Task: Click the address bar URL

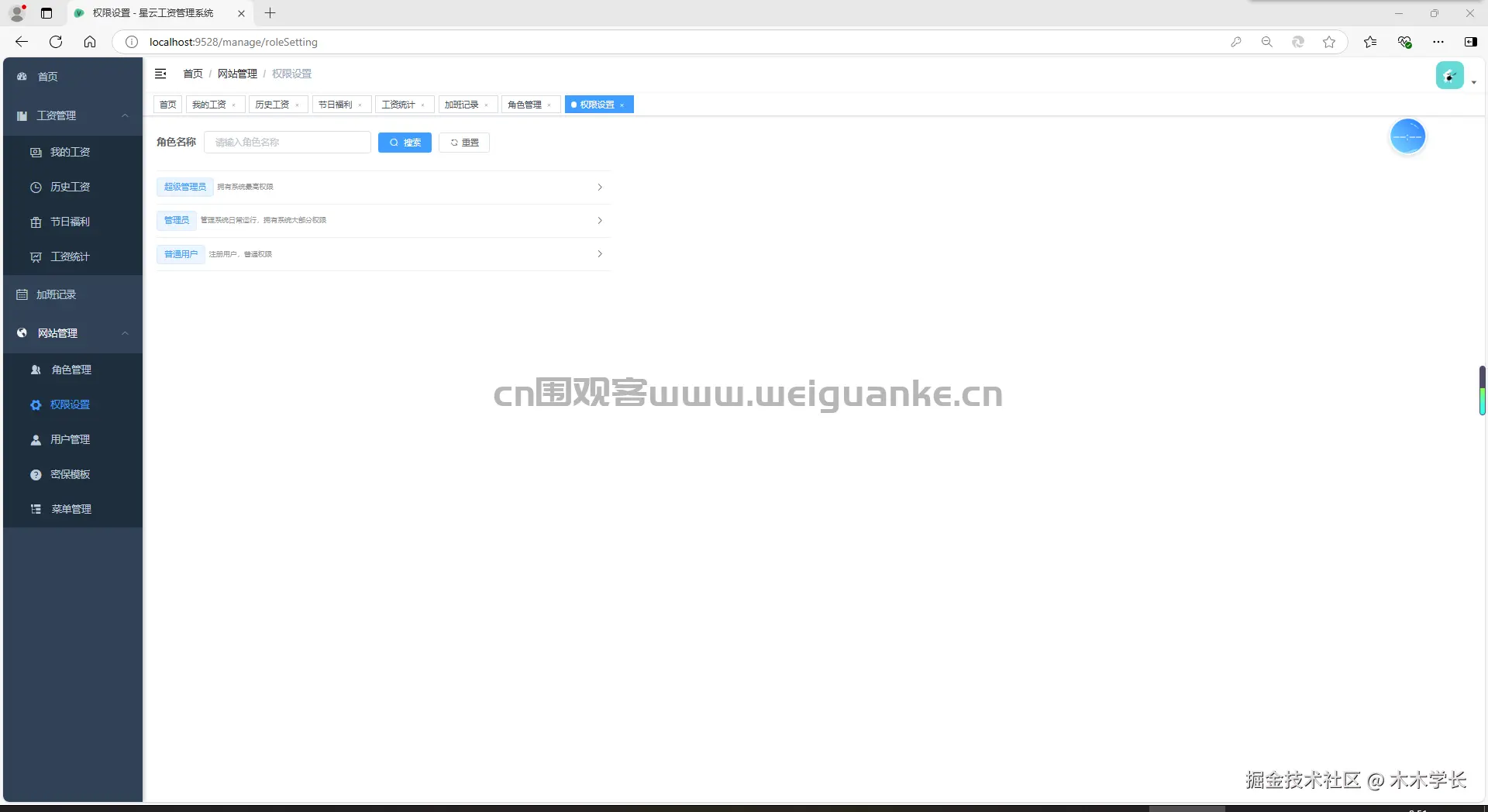Action: (233, 42)
